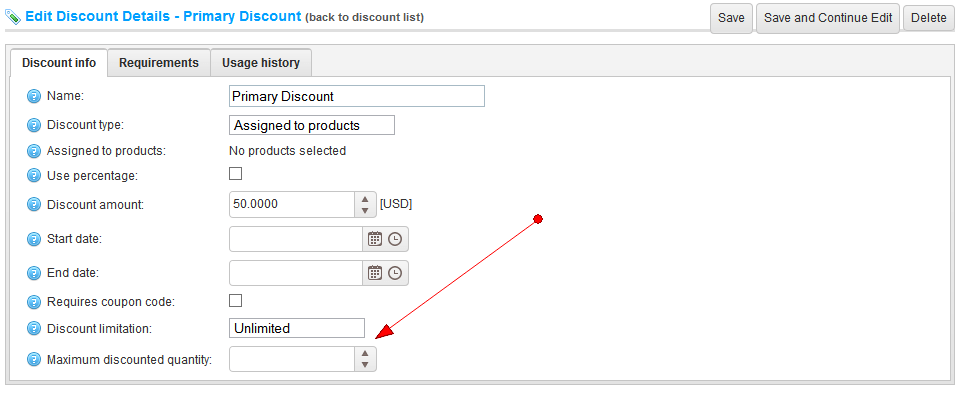960x394 pixels.
Task: Tick the Requires coupon code checkbox
Action: [236, 300]
